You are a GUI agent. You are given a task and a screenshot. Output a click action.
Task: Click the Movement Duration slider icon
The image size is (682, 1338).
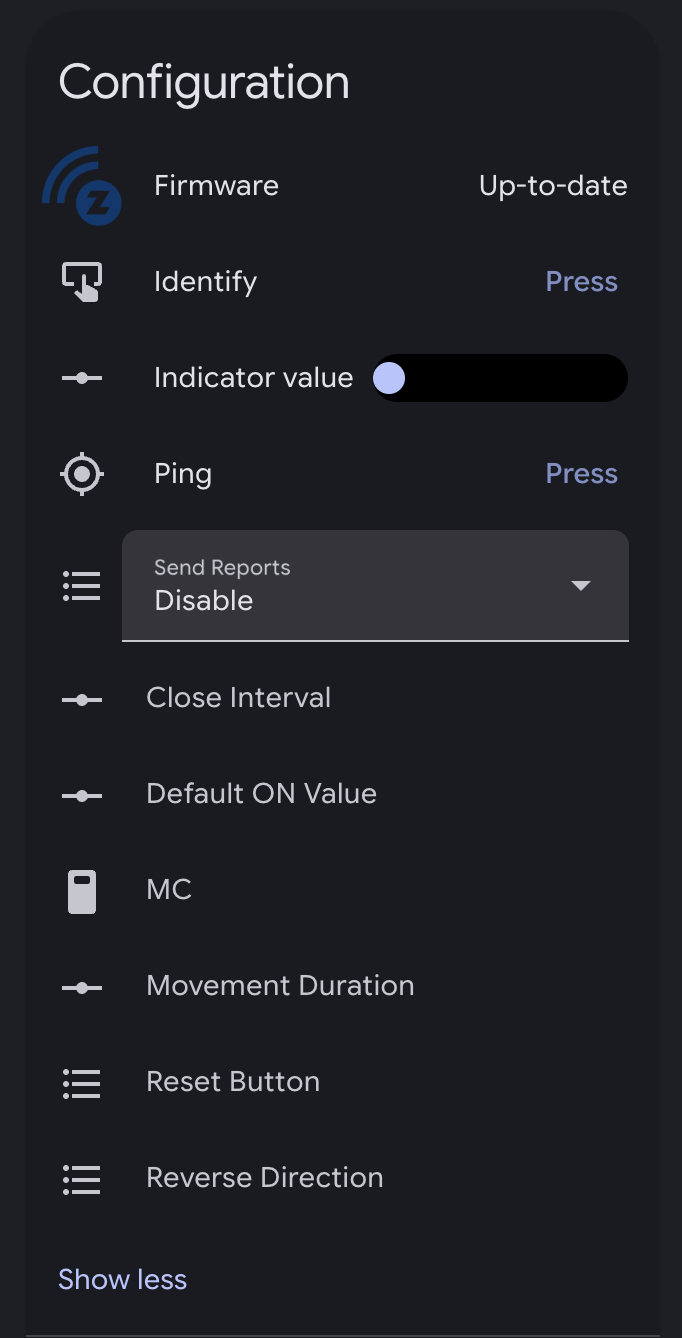click(82, 986)
